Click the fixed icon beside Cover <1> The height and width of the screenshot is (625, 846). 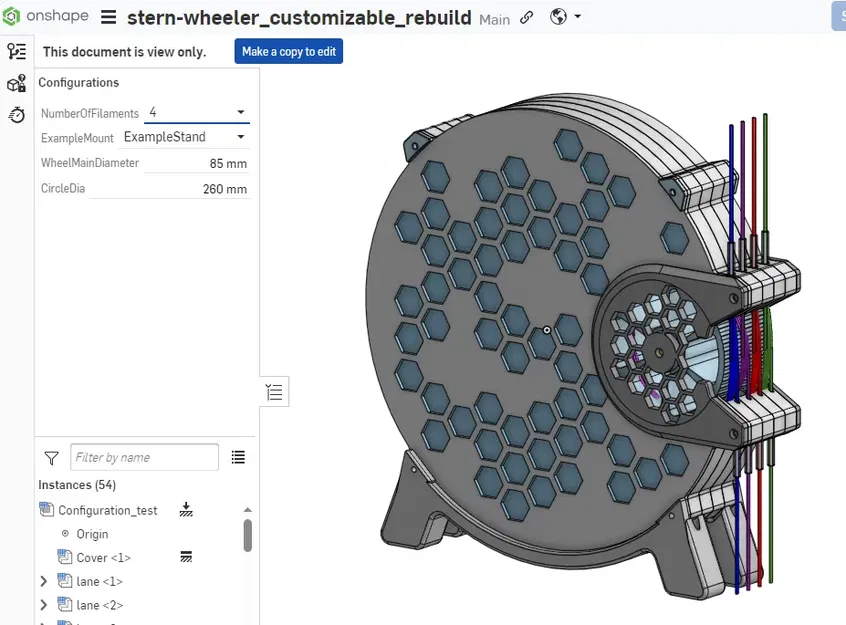click(186, 557)
